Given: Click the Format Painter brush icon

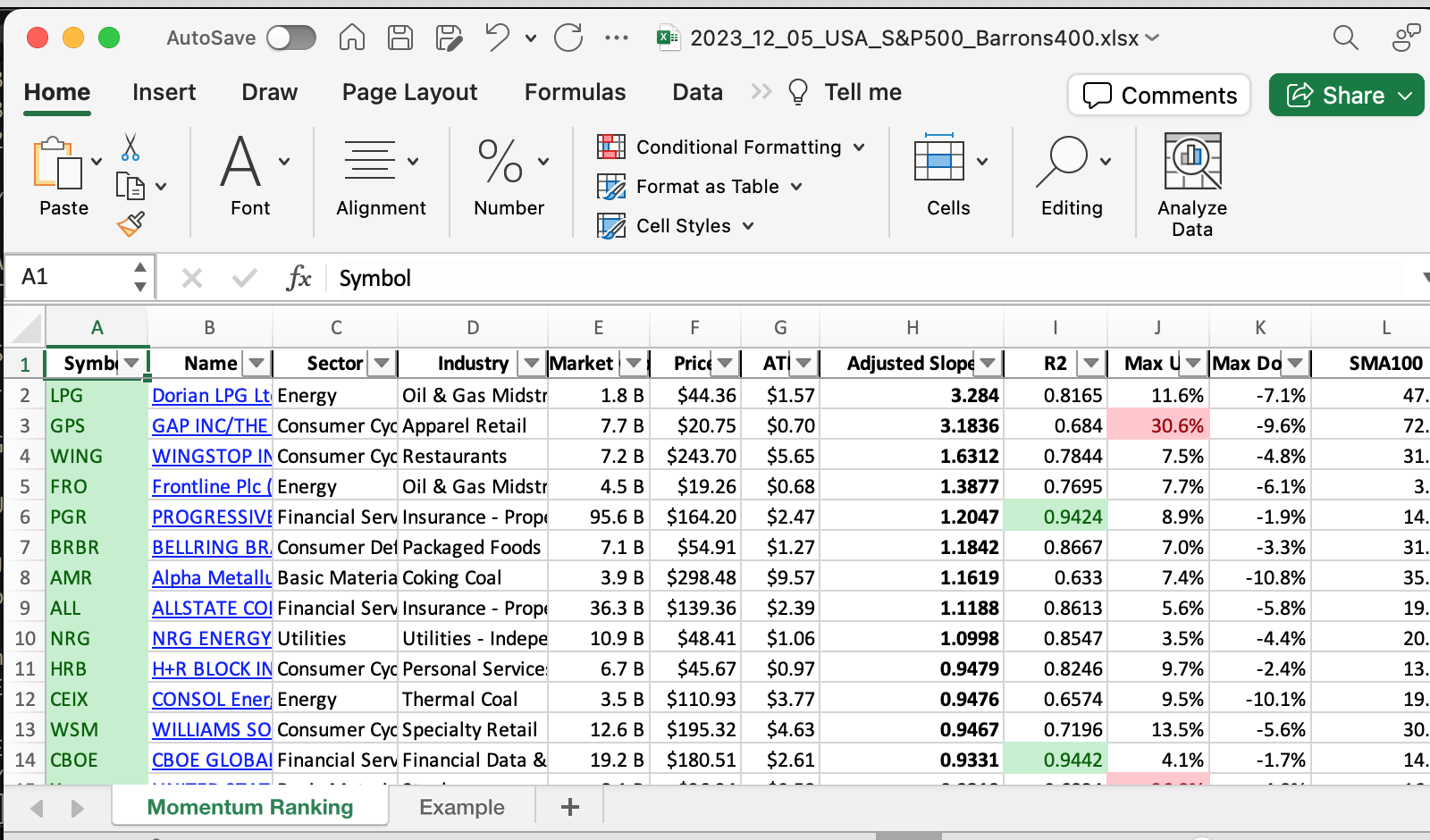Looking at the screenshot, I should click(x=130, y=223).
